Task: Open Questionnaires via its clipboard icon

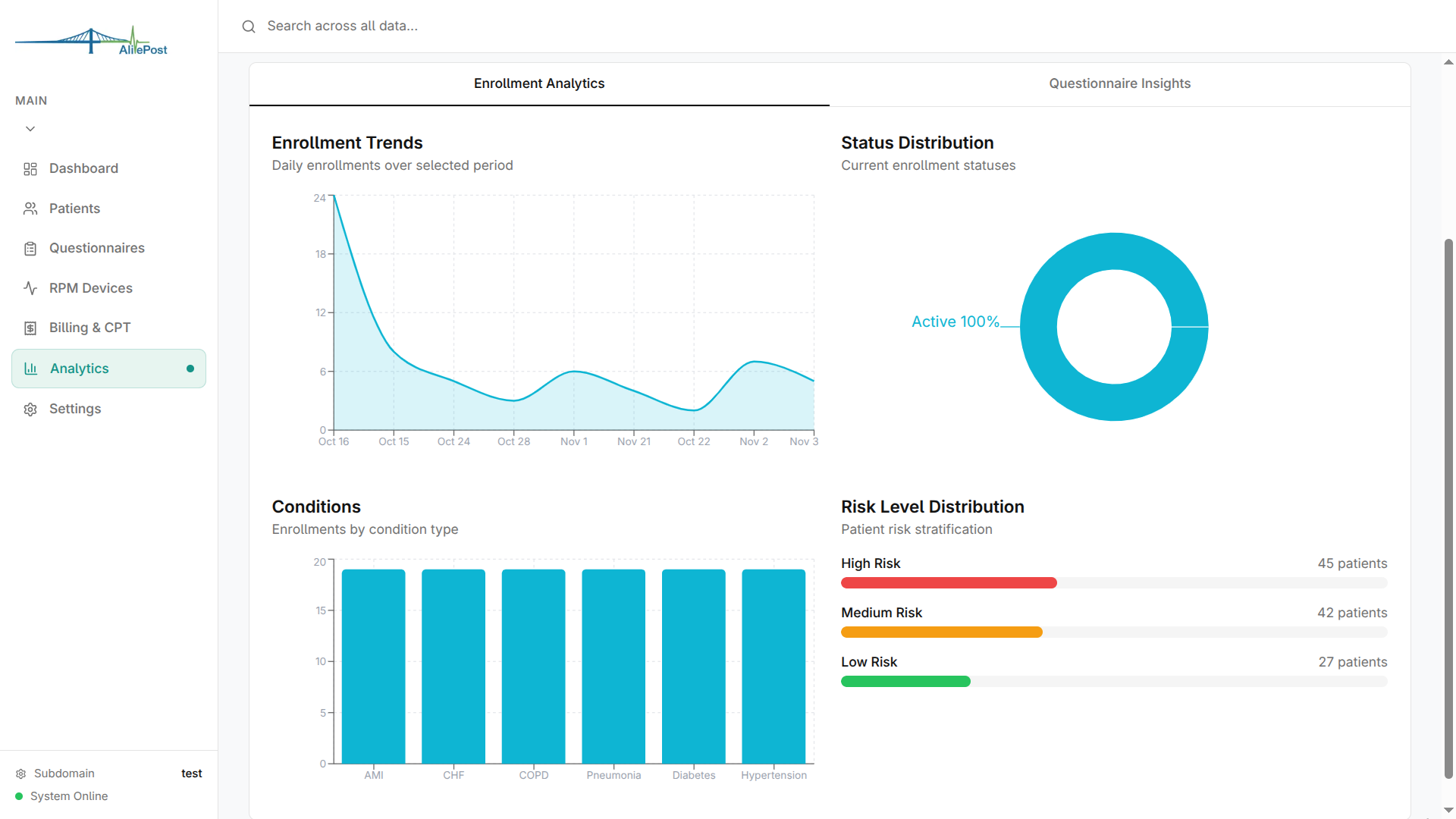Action: [30, 248]
